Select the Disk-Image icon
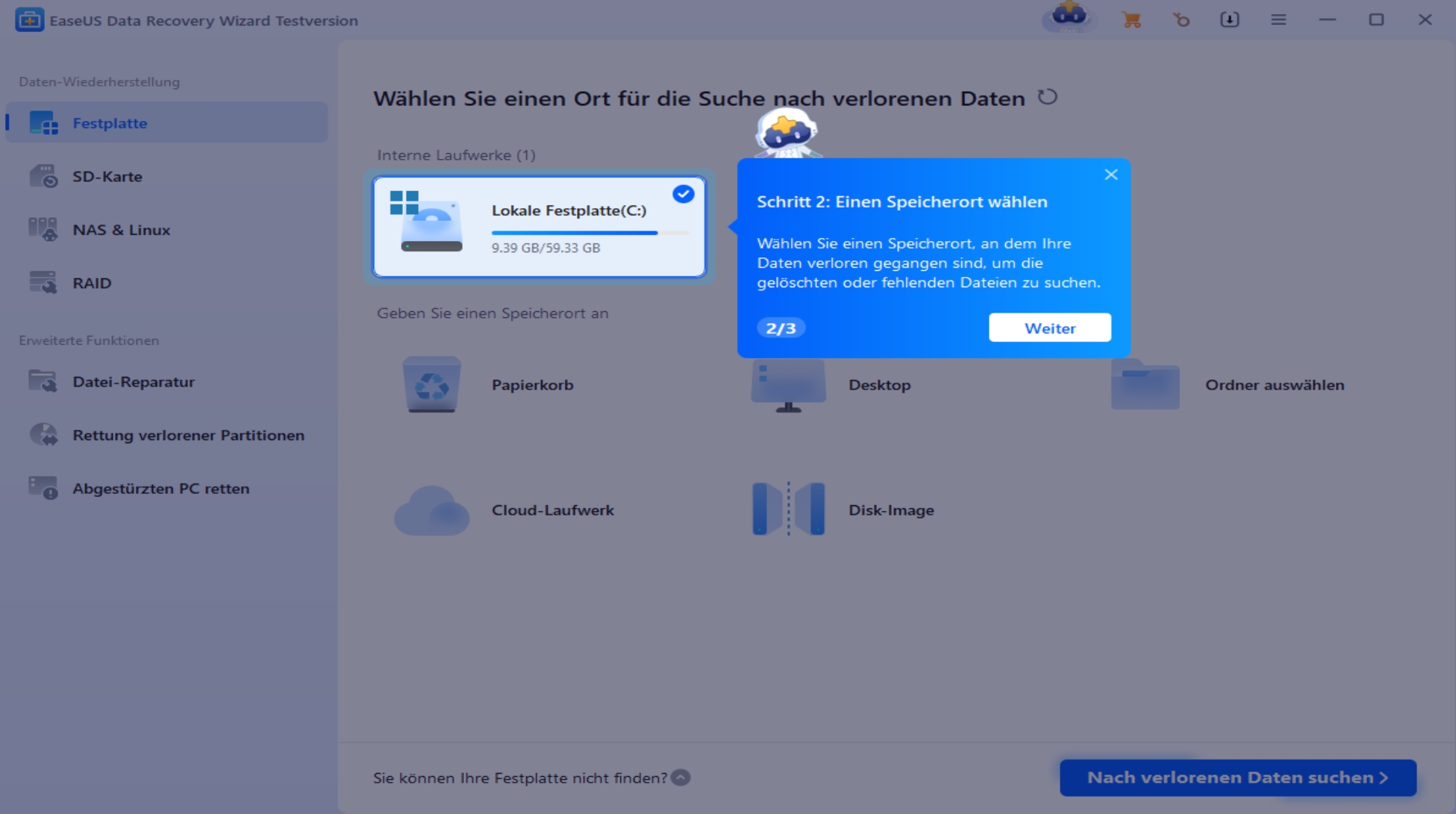Screen dimensions: 1456x814 788,510
